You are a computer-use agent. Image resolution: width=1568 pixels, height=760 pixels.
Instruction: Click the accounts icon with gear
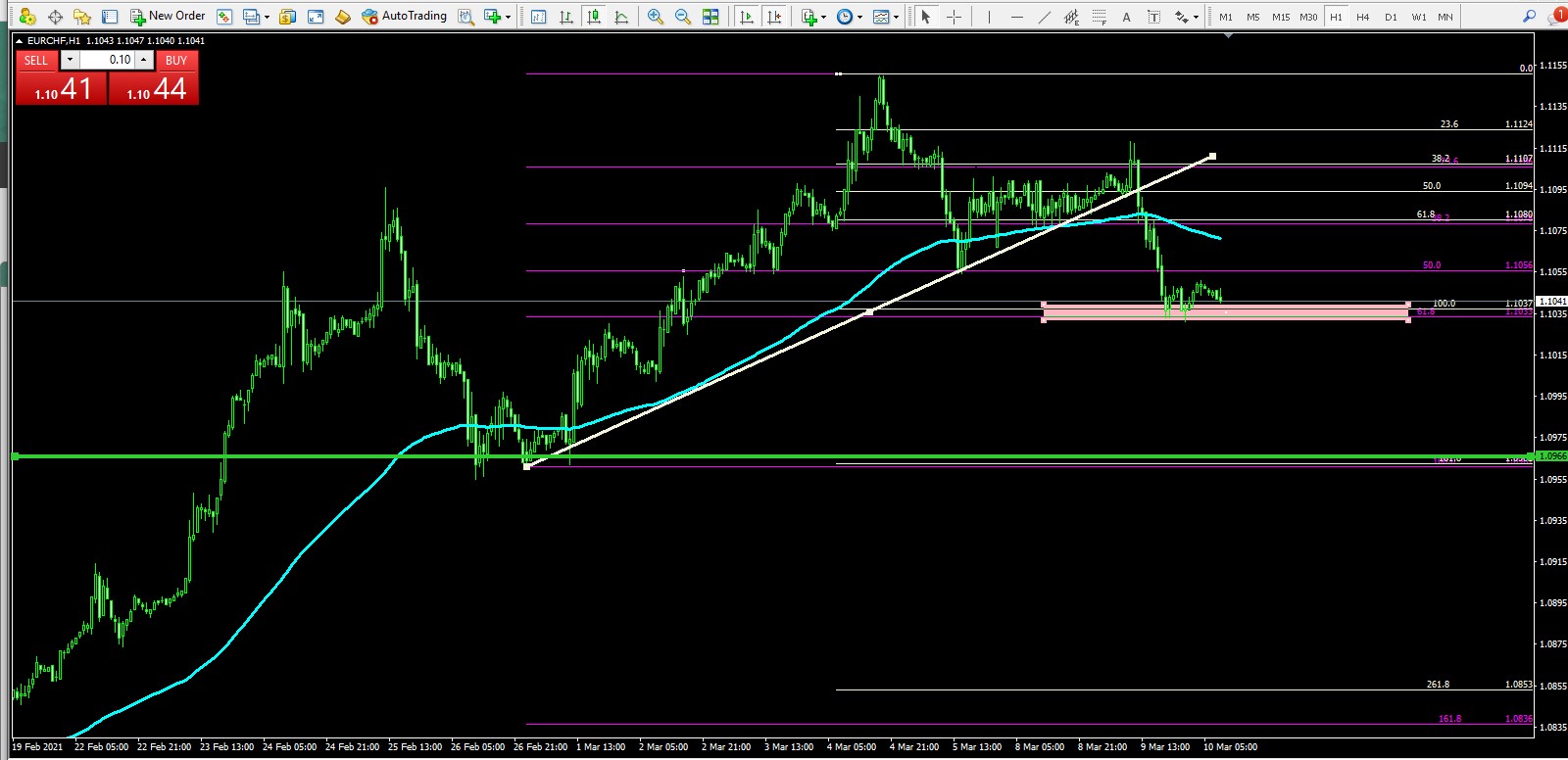coord(27,17)
